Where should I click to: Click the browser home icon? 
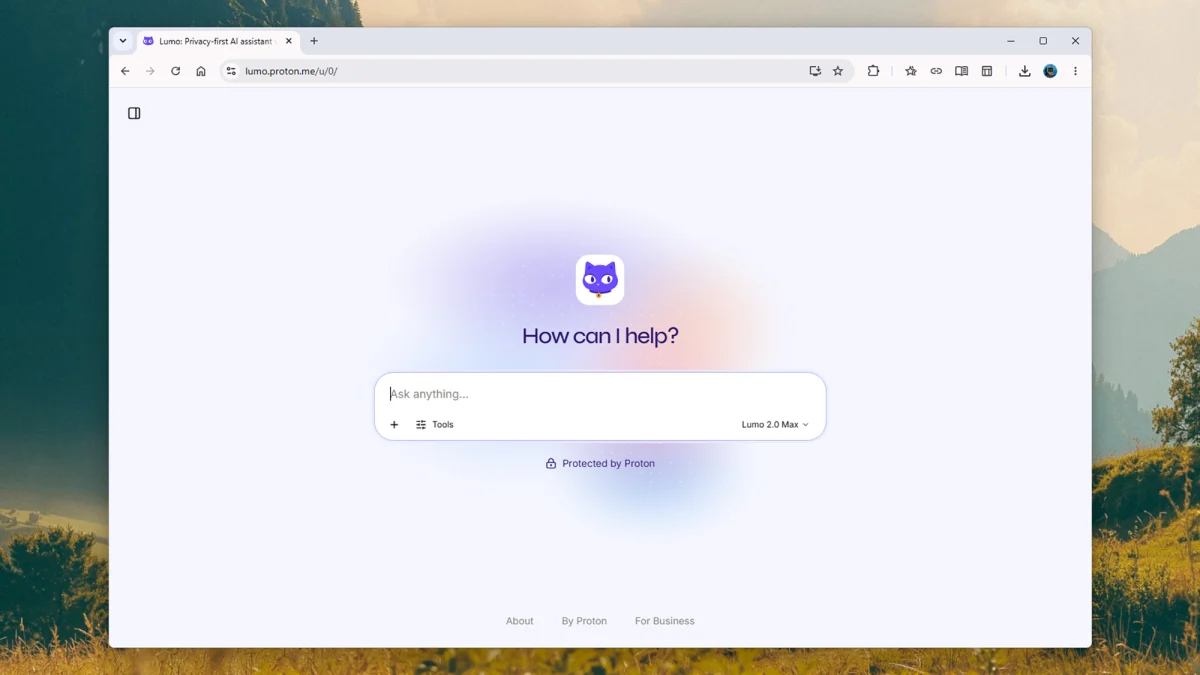[x=201, y=71]
